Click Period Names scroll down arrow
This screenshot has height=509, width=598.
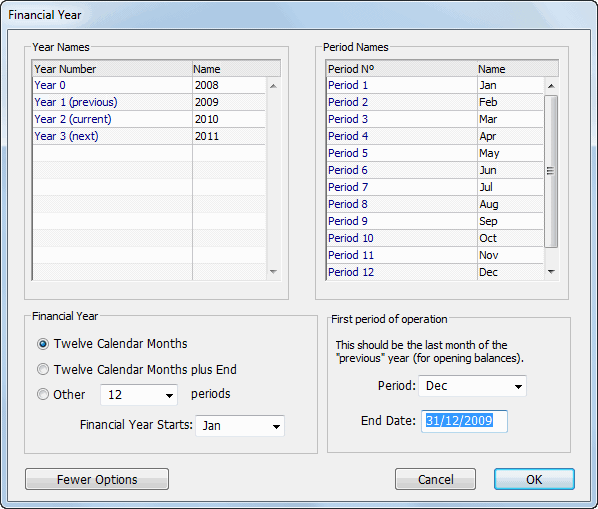(x=551, y=272)
